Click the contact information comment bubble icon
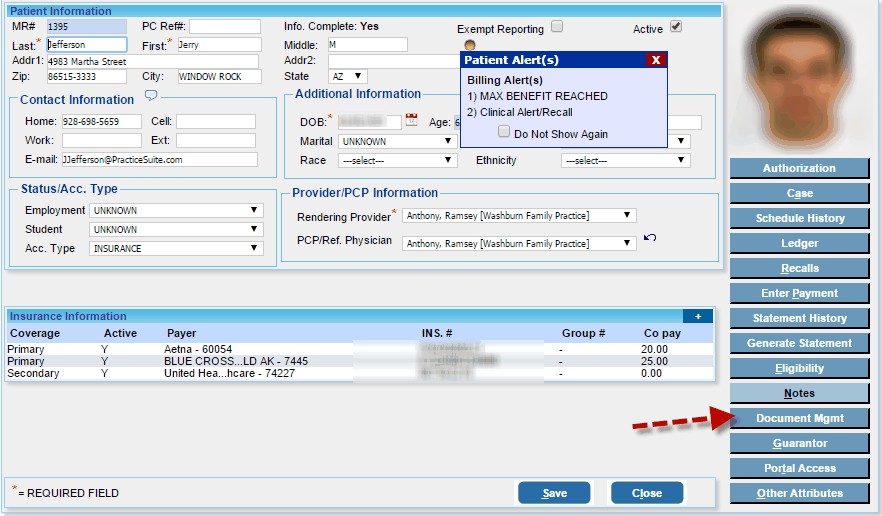The image size is (882, 516). click(151, 96)
